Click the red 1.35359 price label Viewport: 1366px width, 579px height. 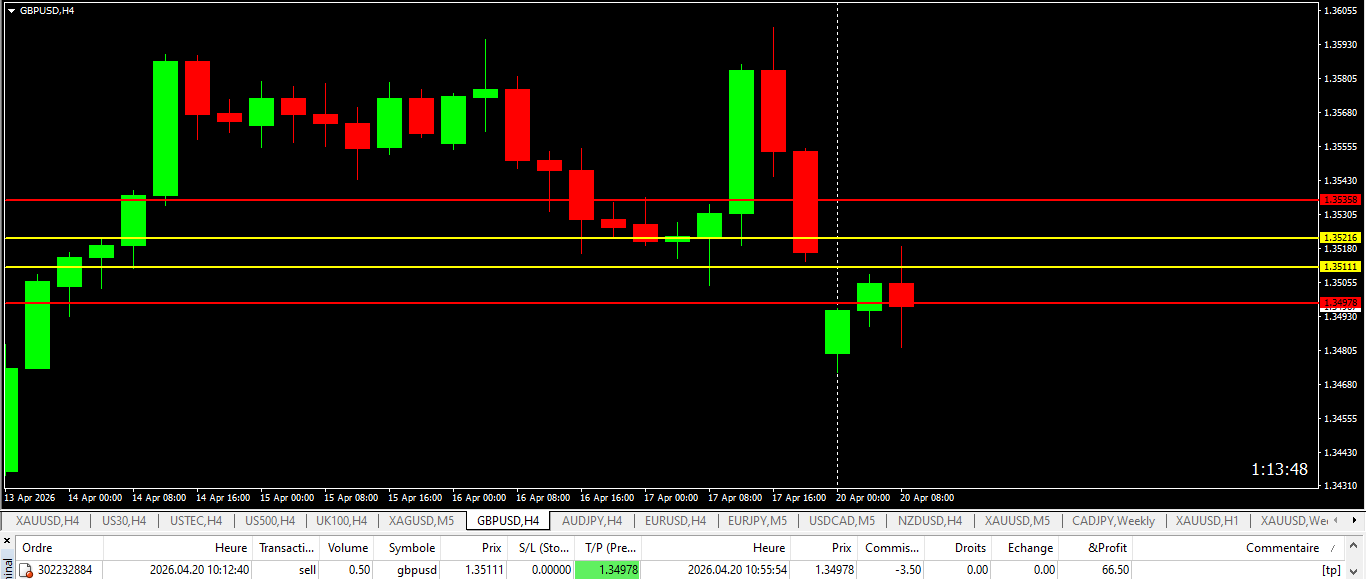click(x=1341, y=200)
